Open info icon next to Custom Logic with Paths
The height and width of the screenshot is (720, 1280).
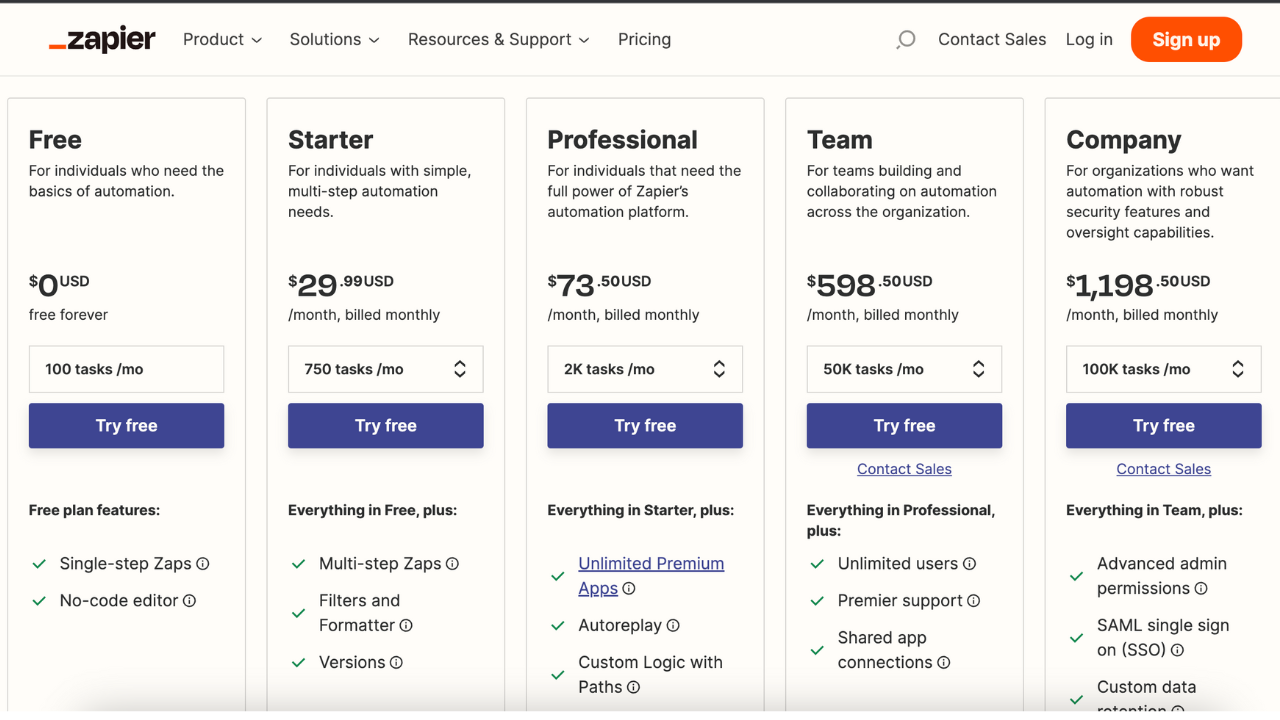(633, 688)
